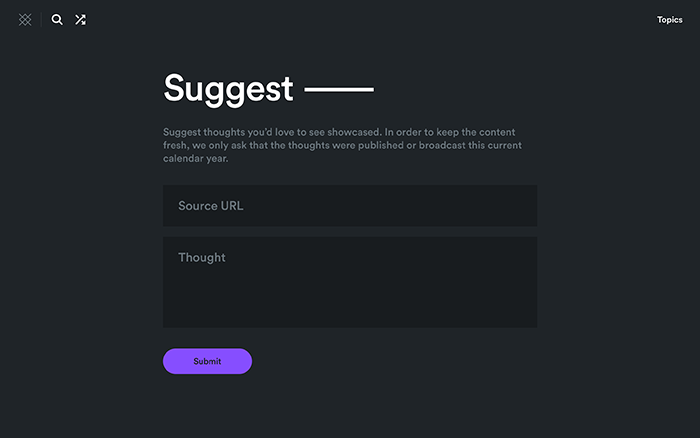Tap the magnifying glass in top bar
This screenshot has width=700, height=438.
[57, 19]
